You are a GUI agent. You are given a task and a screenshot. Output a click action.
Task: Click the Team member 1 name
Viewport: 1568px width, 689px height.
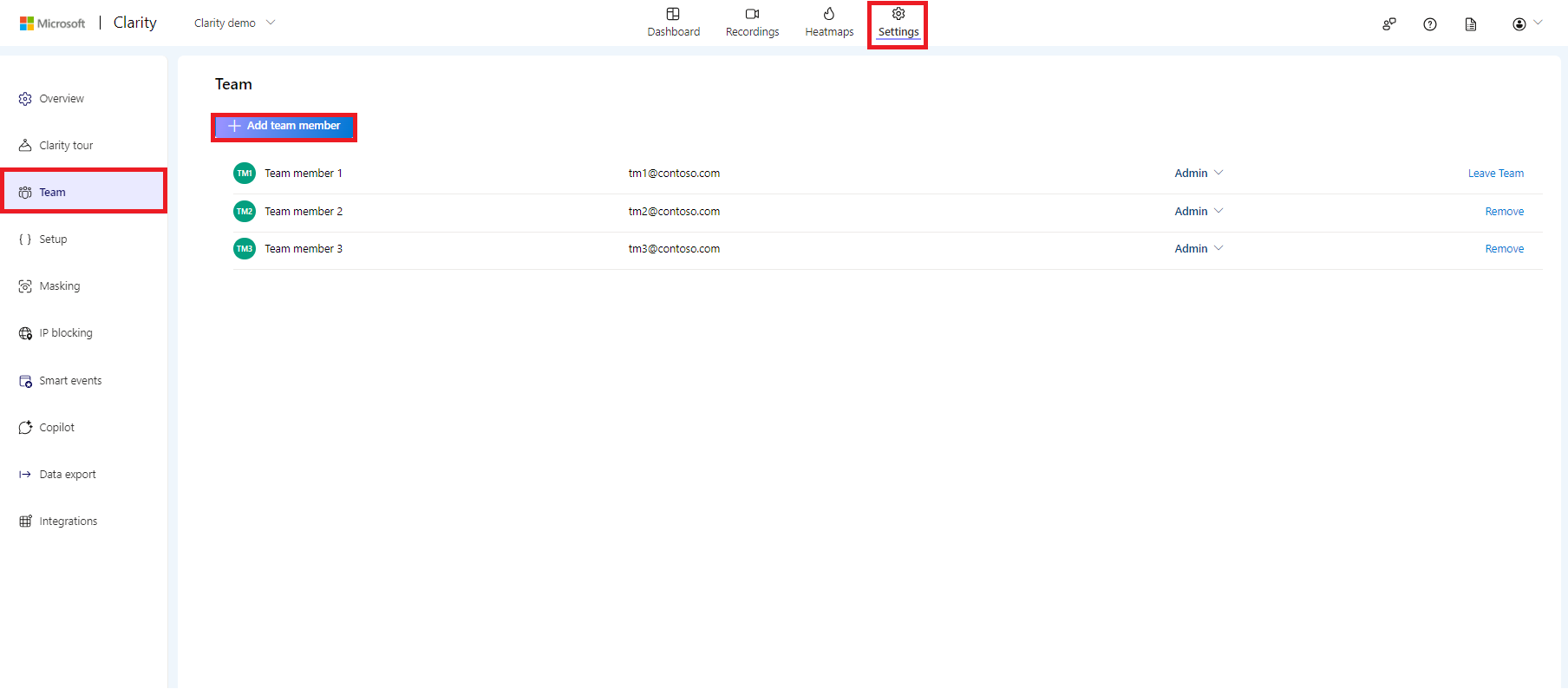(x=304, y=174)
